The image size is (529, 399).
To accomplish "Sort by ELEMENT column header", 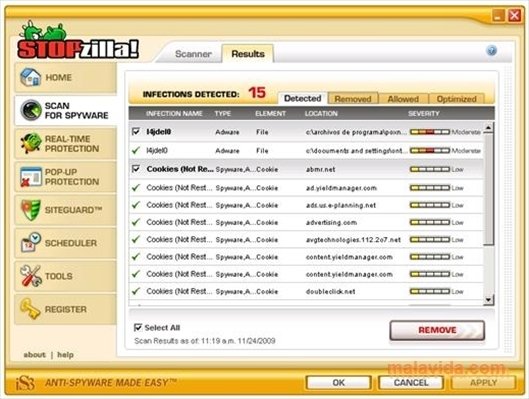I will click(x=270, y=113).
